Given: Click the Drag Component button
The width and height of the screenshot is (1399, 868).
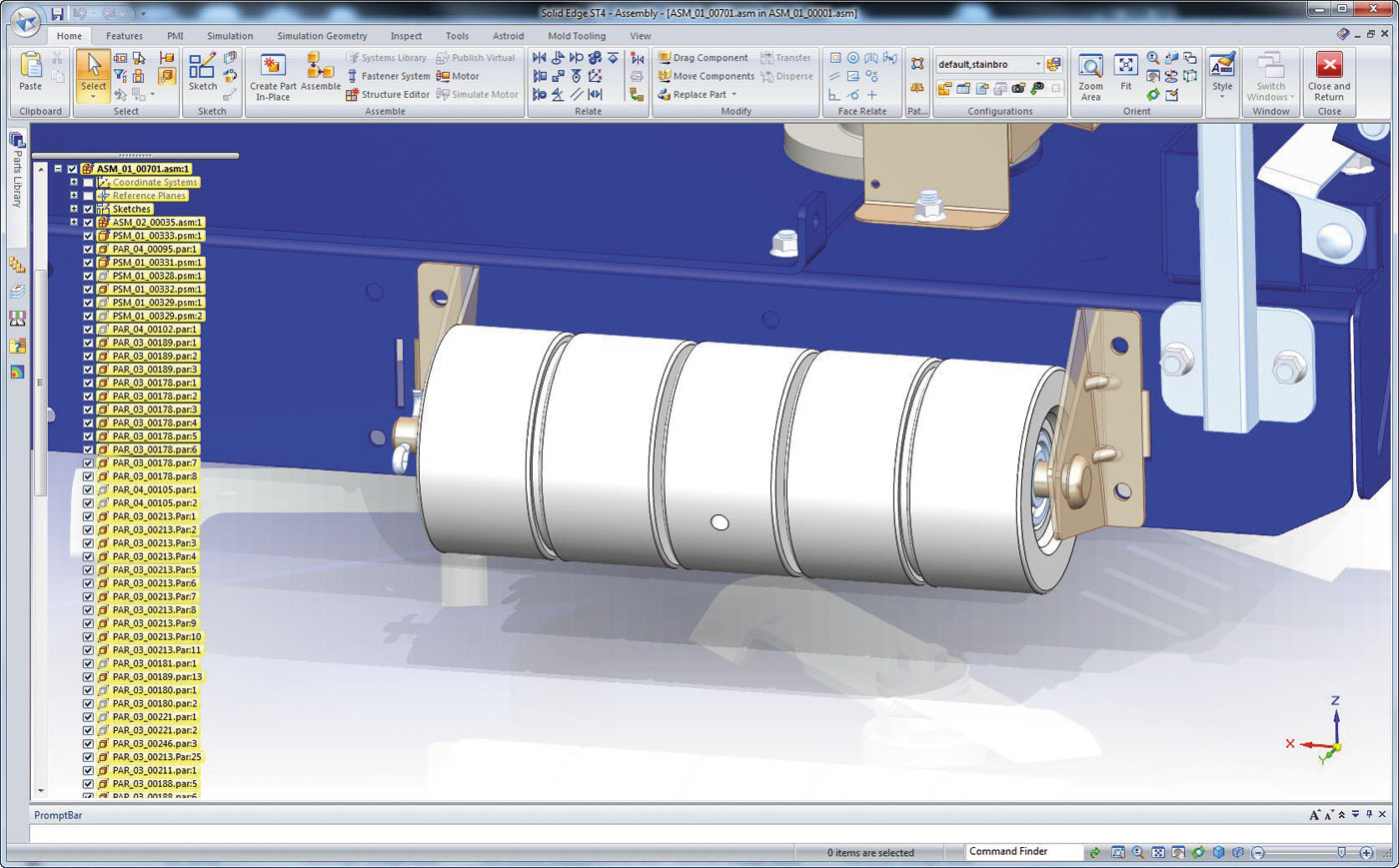Looking at the screenshot, I should pos(709,58).
